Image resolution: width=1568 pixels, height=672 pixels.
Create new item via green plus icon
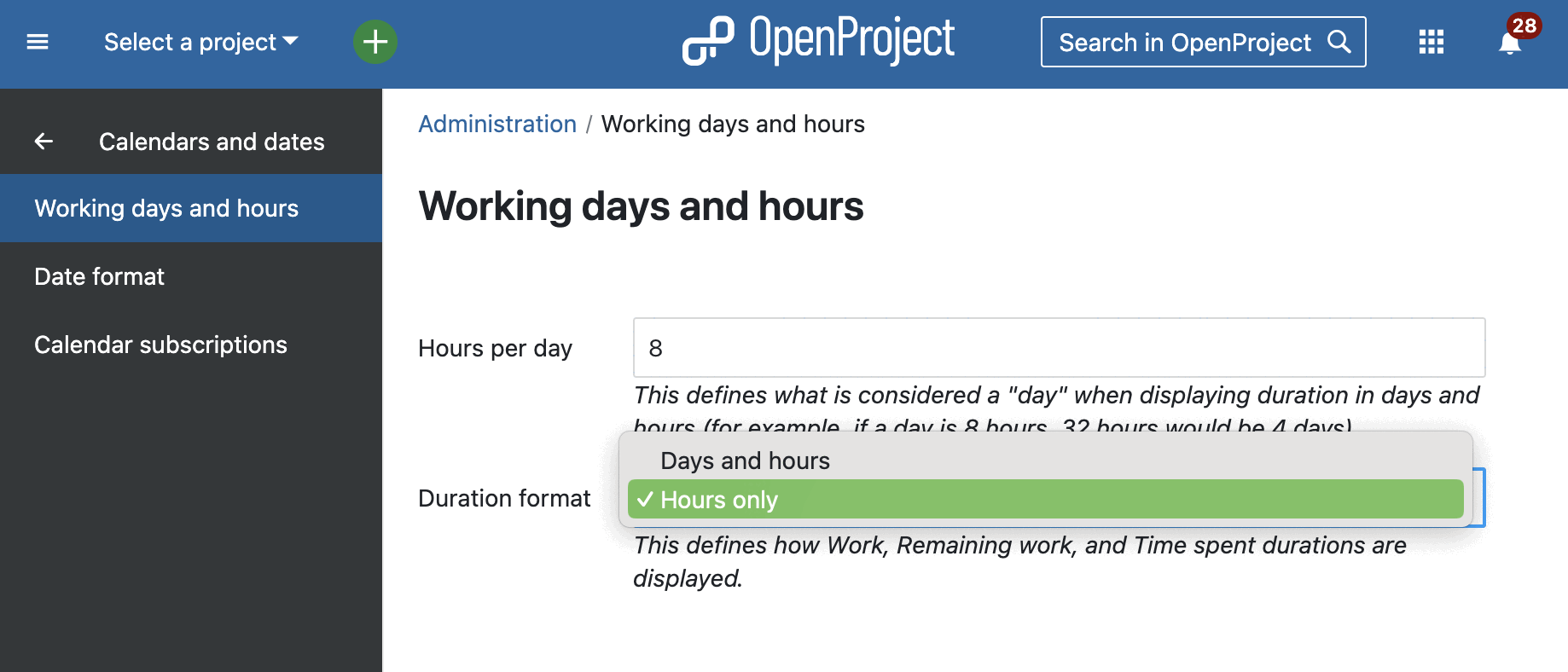click(375, 41)
